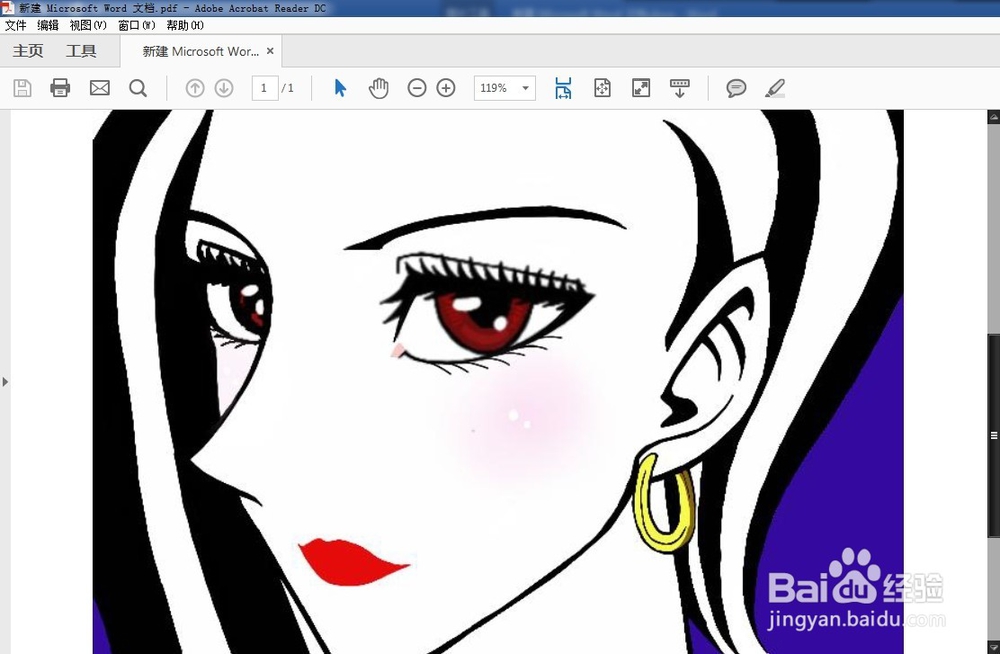Fit one full page icon

click(602, 88)
